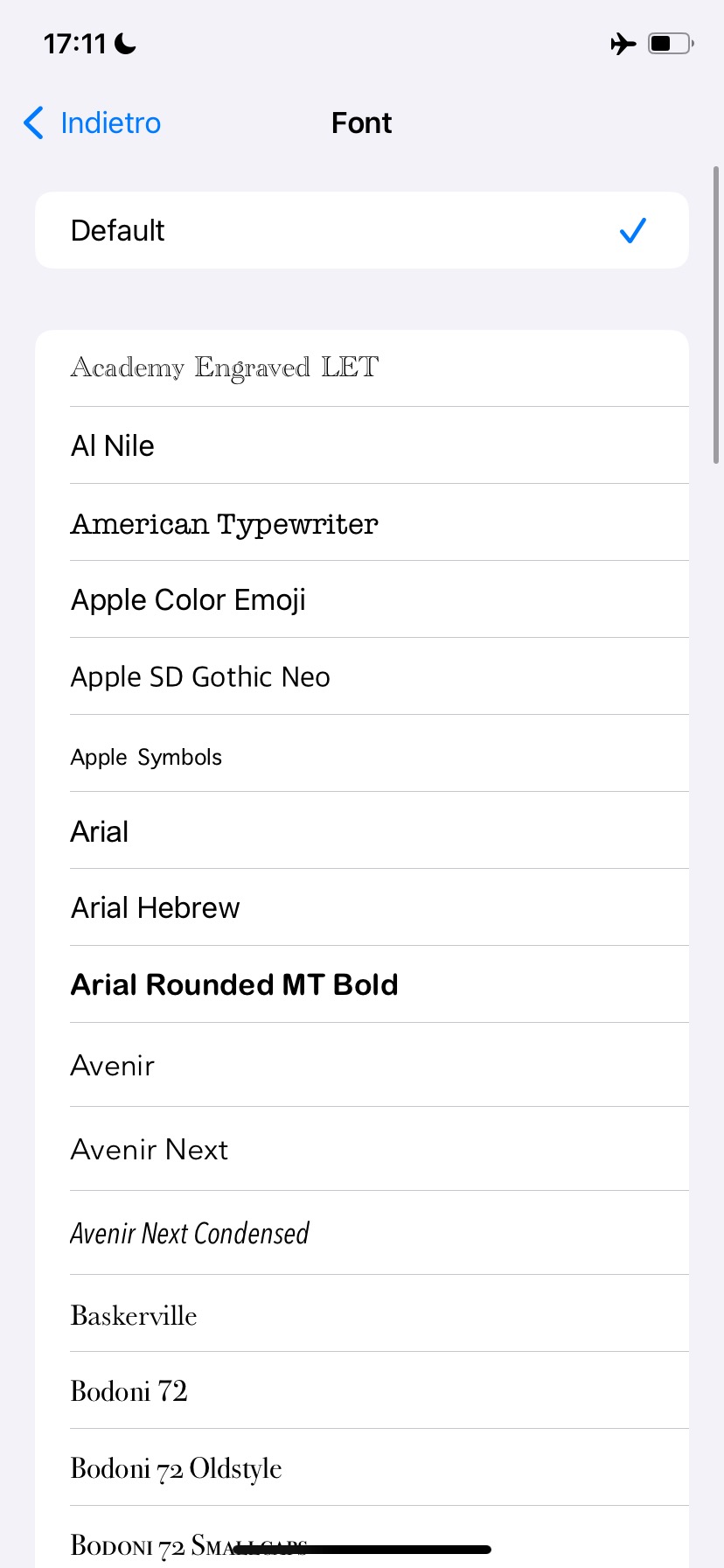Select the Al Nile font
Viewport: 724px width, 1568px height.
tap(113, 445)
